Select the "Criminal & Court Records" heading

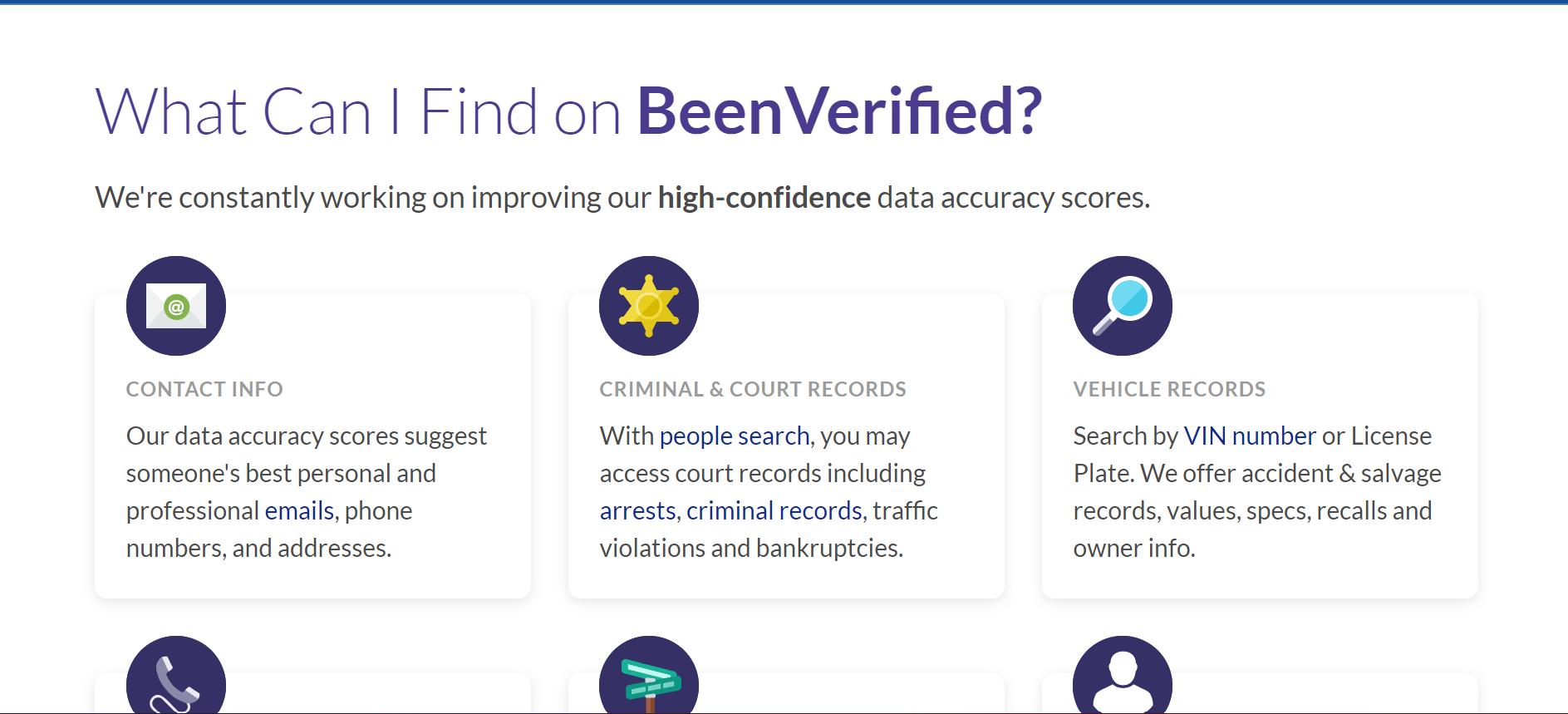(x=753, y=389)
